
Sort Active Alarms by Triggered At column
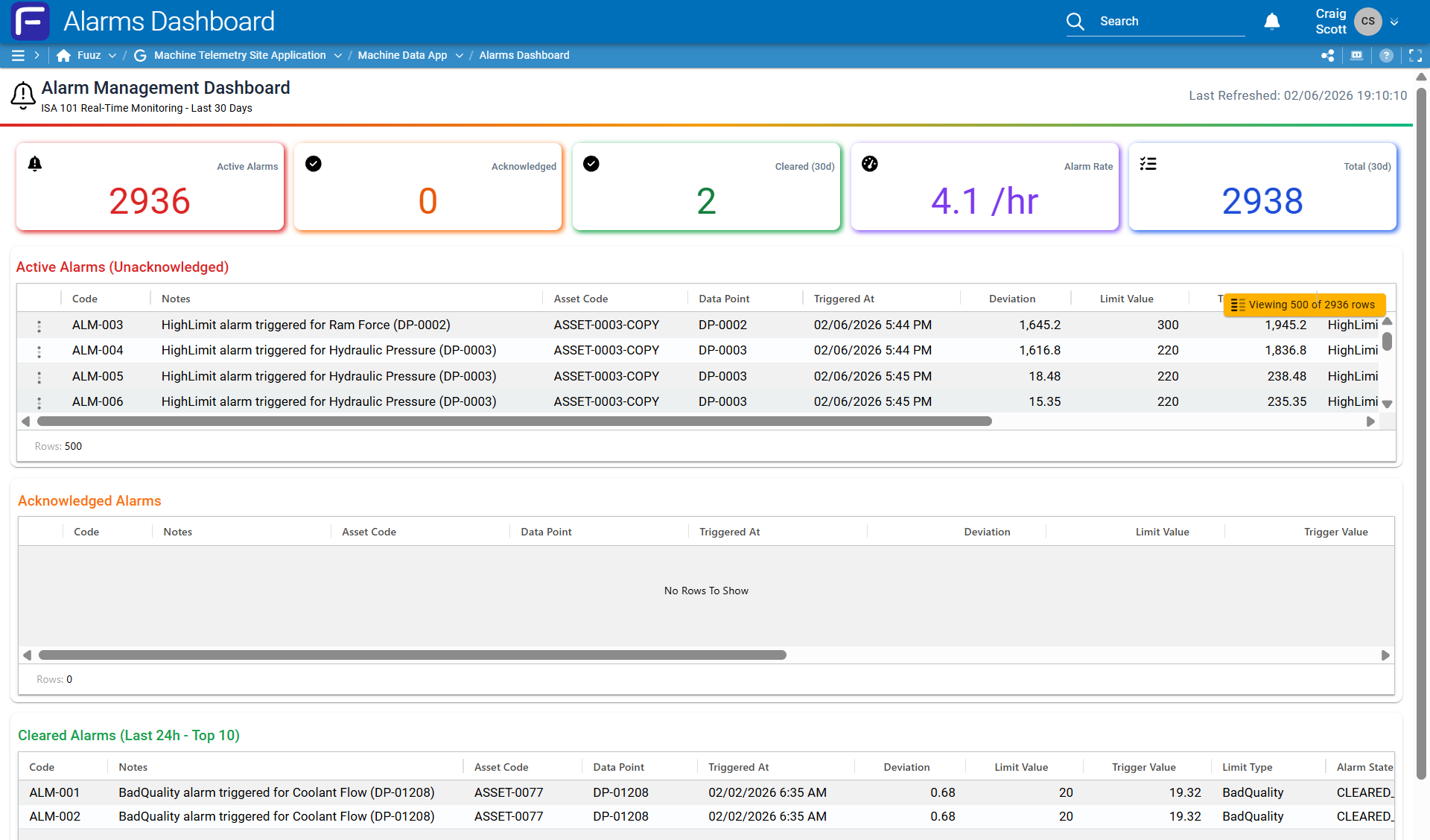tap(844, 299)
